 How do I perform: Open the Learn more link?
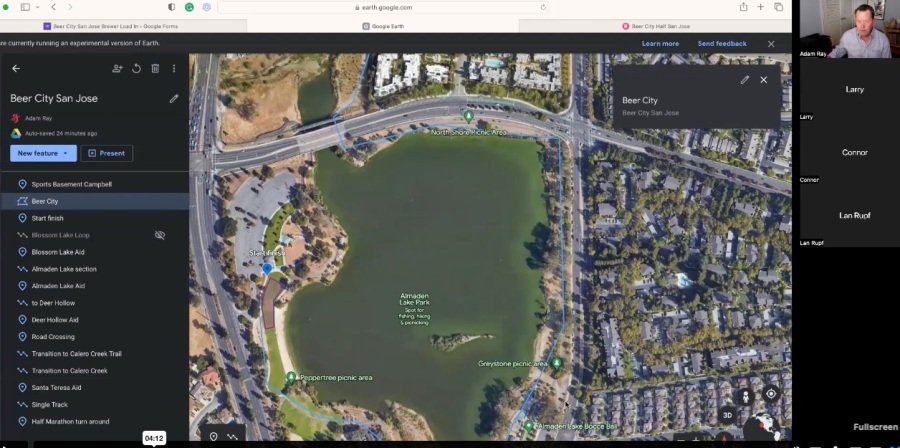click(660, 44)
